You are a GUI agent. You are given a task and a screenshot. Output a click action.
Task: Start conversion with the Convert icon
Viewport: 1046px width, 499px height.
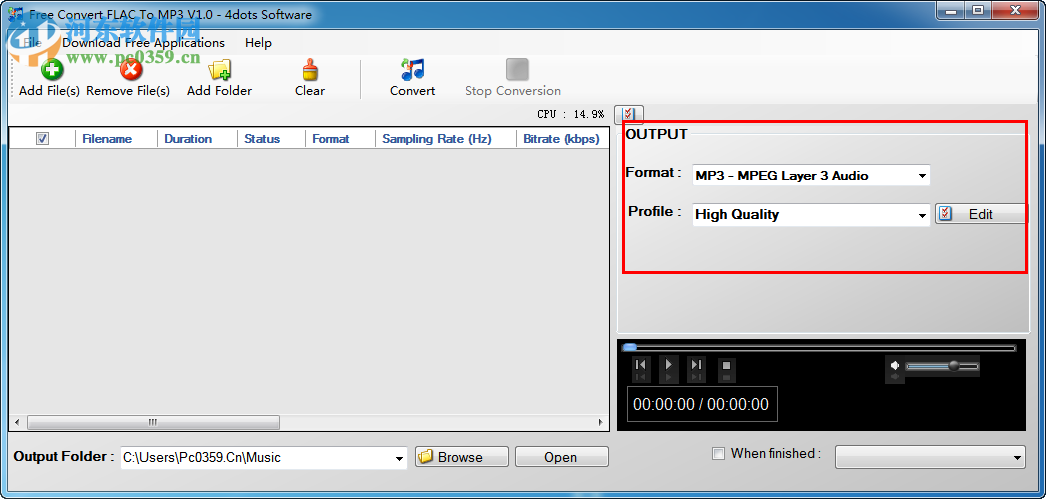pyautogui.click(x=413, y=70)
